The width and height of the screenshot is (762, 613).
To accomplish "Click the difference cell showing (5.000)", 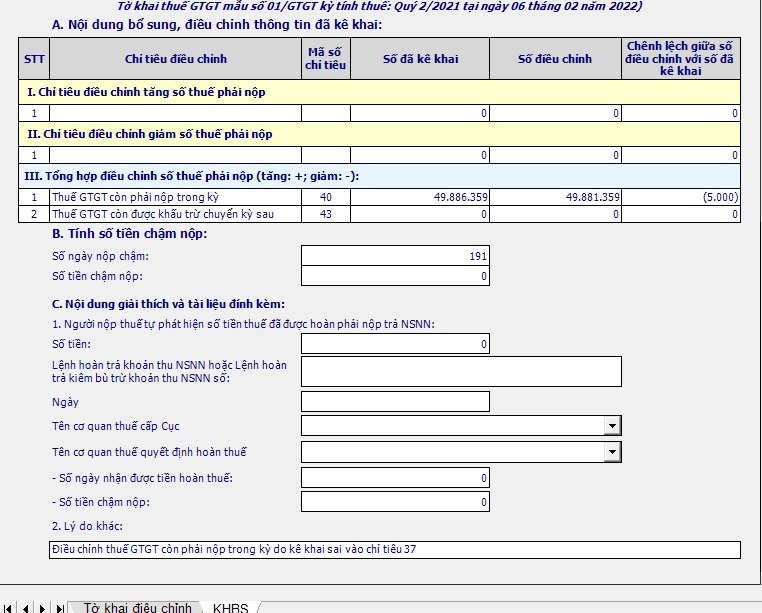I will click(x=681, y=197).
